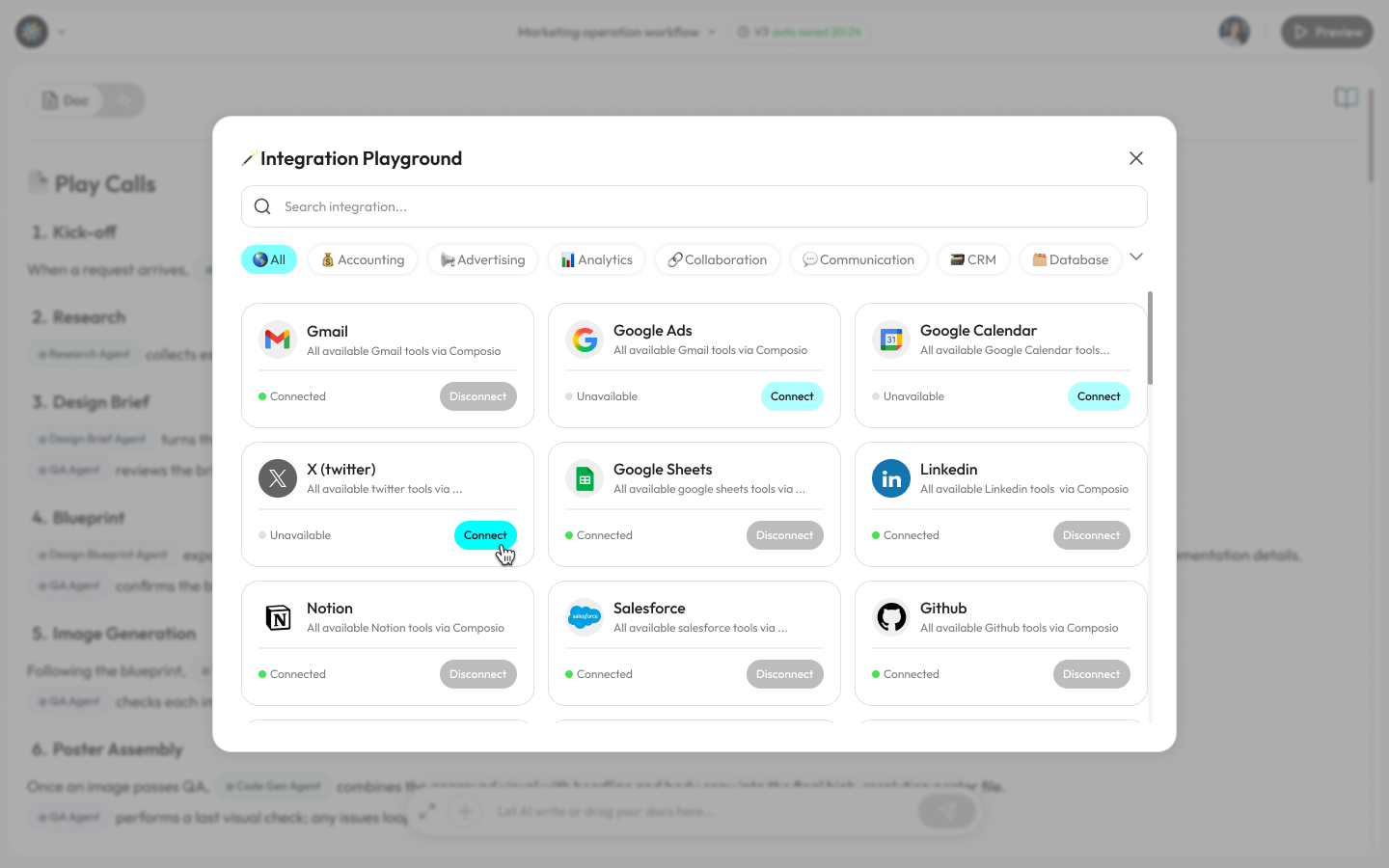Connect the Google Ads integration
The image size is (1389, 868).
tap(791, 396)
